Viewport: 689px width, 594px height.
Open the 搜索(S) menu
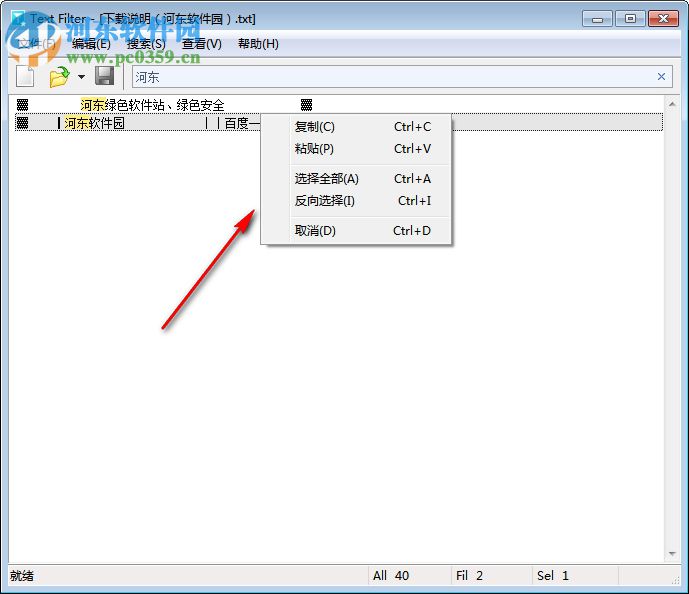coord(146,44)
